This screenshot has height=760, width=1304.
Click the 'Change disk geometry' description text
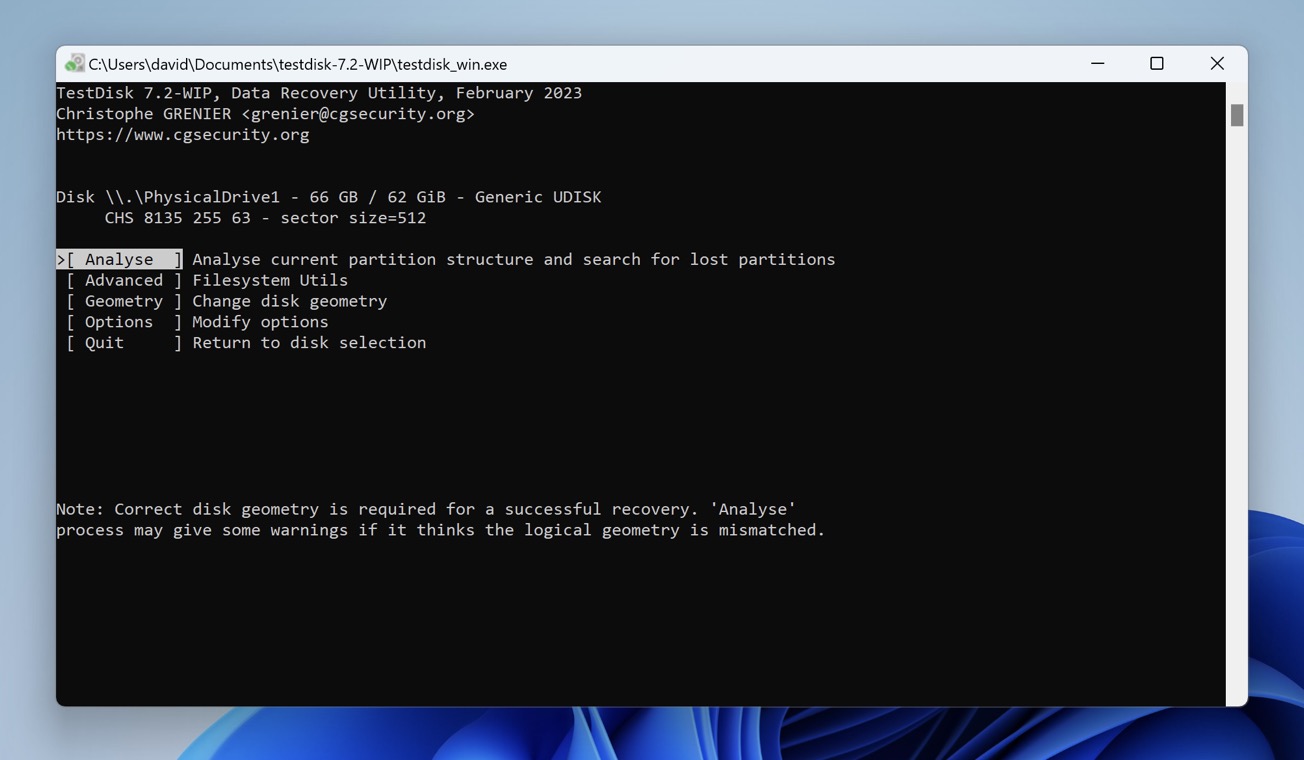pyautogui.click(x=290, y=301)
